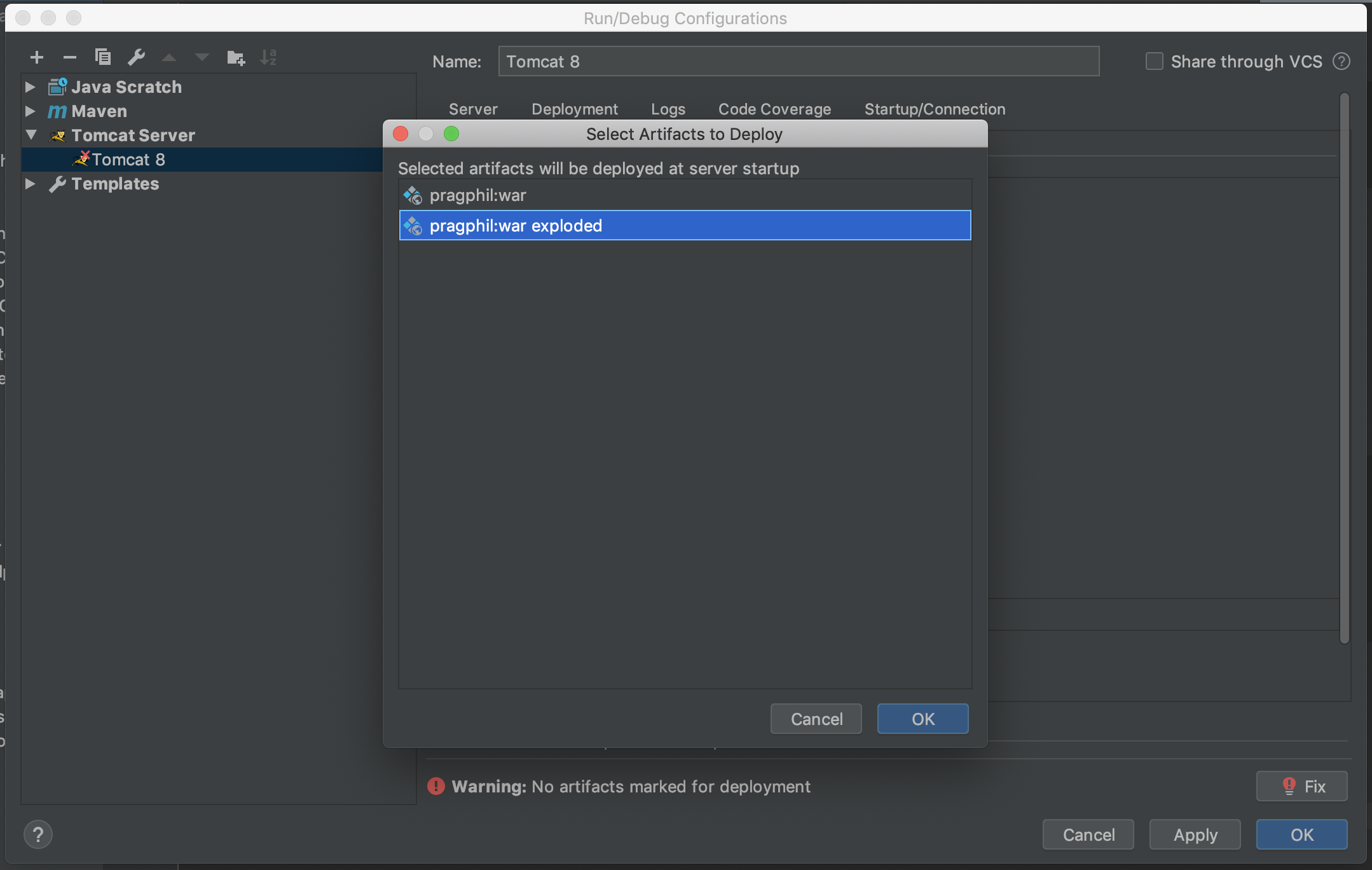Click the Name input field
This screenshot has height=870, width=1372.
798,62
